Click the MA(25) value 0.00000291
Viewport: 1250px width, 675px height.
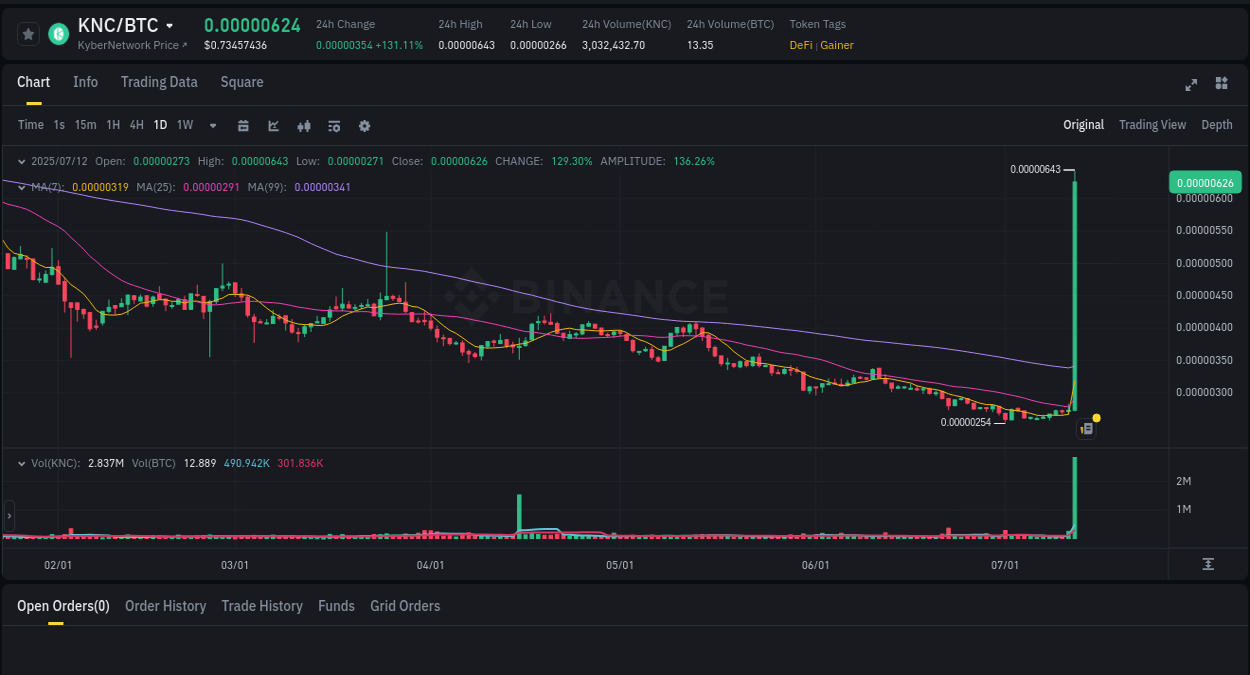(211, 187)
